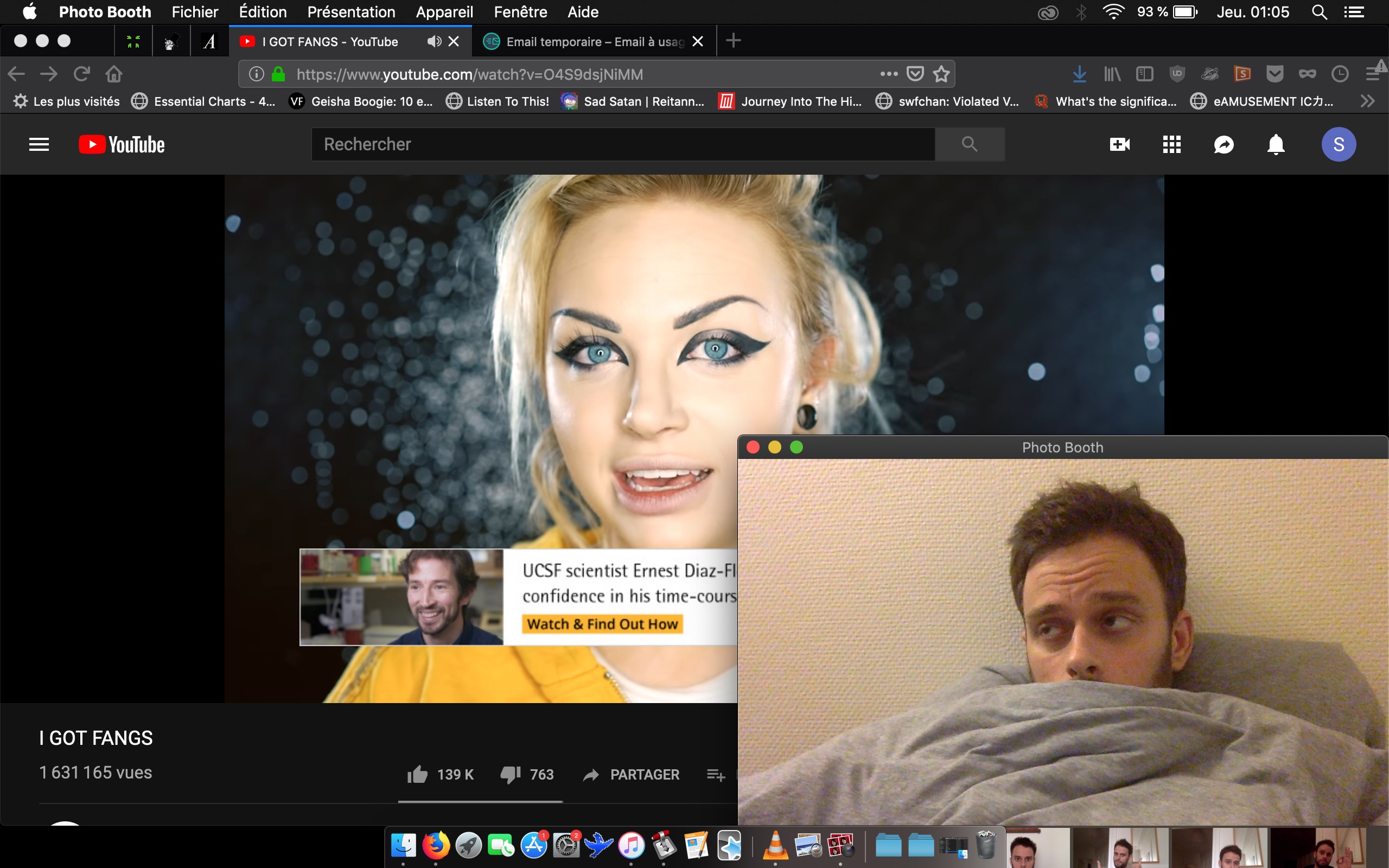1389x868 pixels.
Task: Open Spotlight search in menu bar
Action: coord(1320,11)
